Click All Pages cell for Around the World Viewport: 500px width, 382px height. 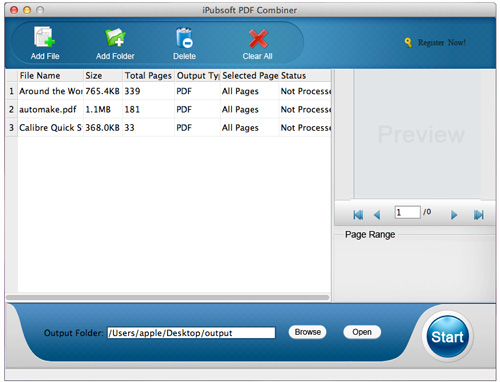click(x=250, y=91)
